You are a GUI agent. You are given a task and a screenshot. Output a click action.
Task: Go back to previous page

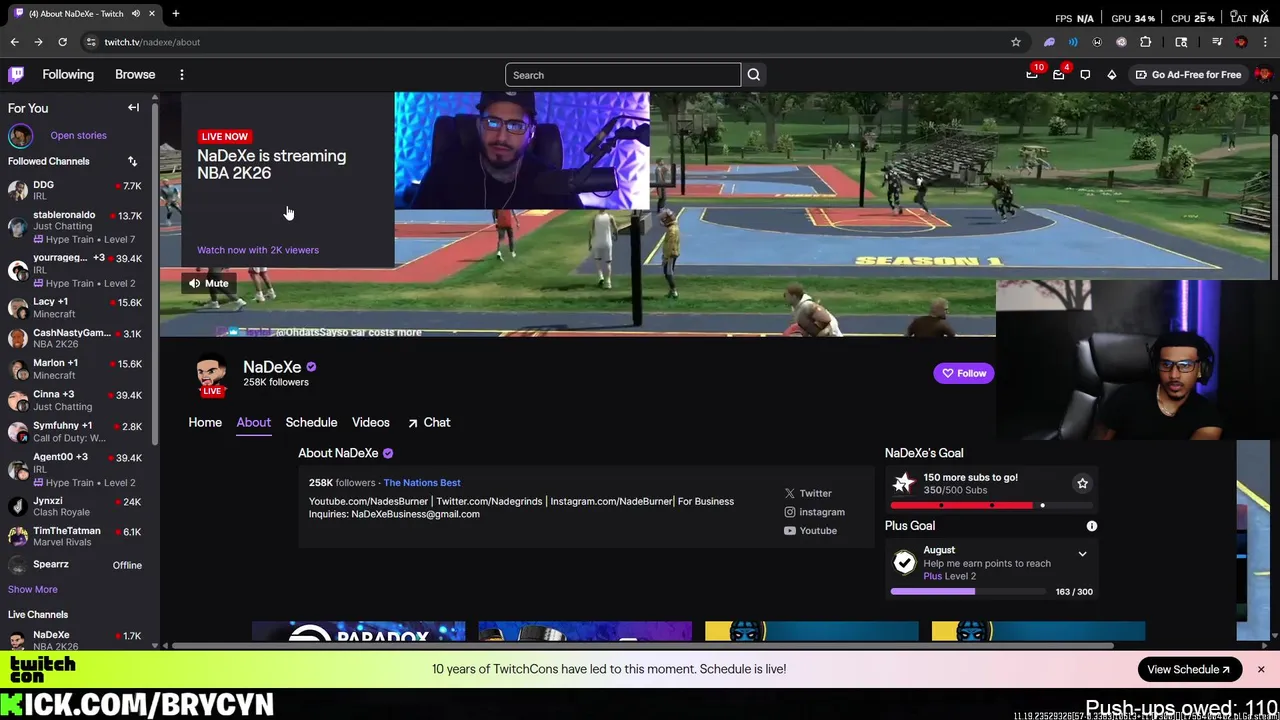(x=14, y=42)
